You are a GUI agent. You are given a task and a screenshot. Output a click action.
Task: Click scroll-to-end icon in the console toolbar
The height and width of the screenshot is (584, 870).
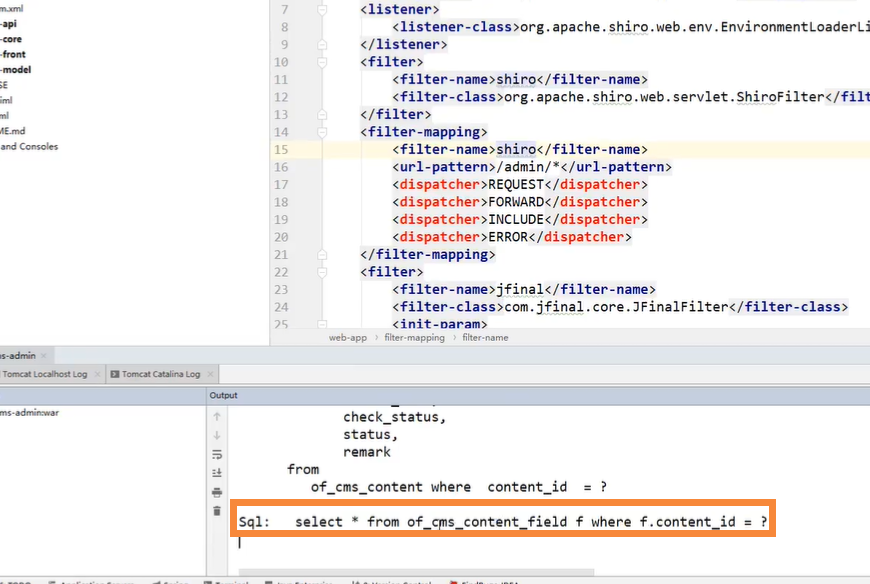(217, 473)
